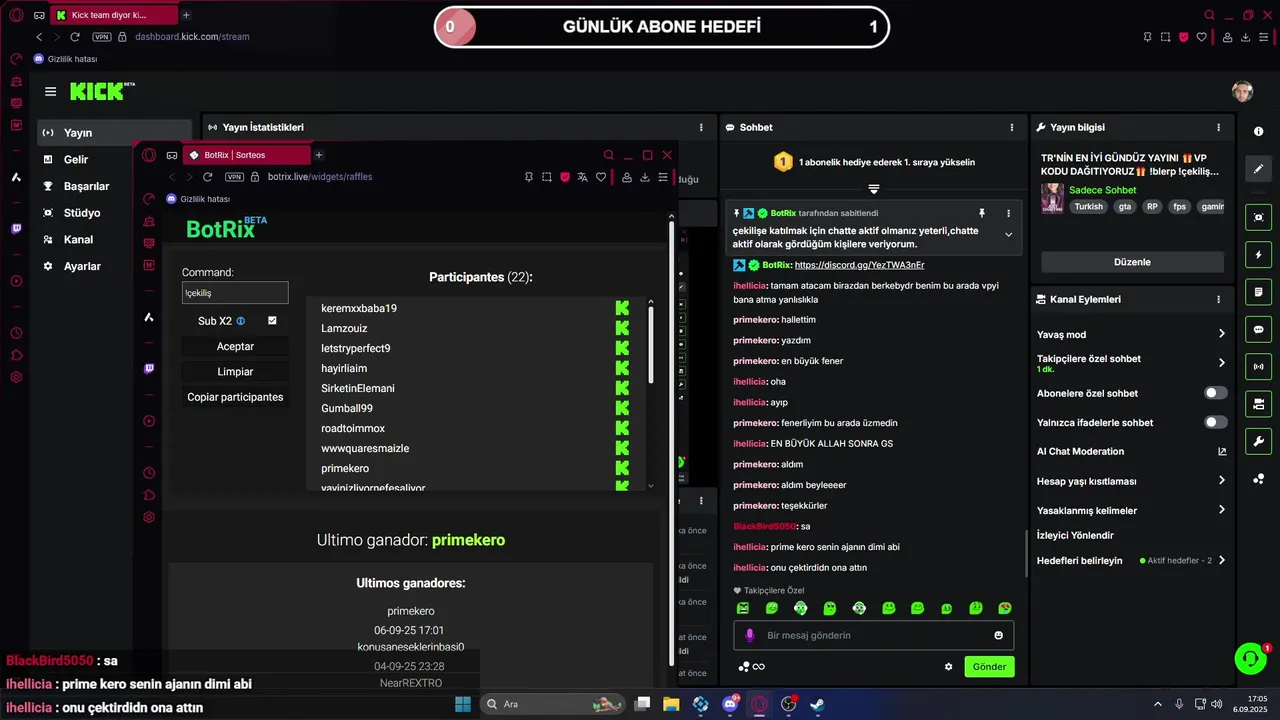
Task: Expand Yasaklanmış kelimeler settings
Action: (1221, 510)
